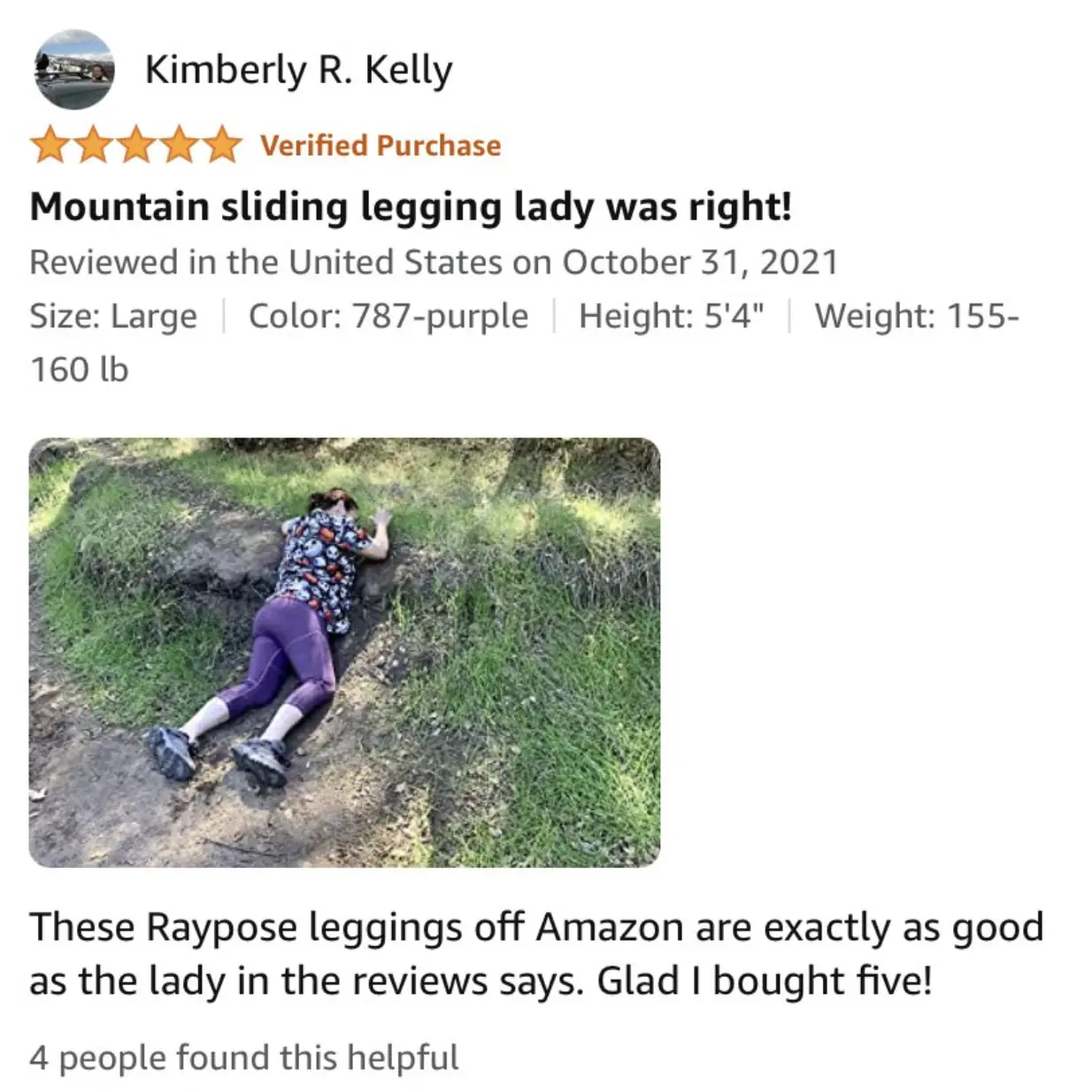Open the review titled Mountain sliding legging lady
Image resolution: width=1092 pixels, height=1092 pixels.
[411, 207]
